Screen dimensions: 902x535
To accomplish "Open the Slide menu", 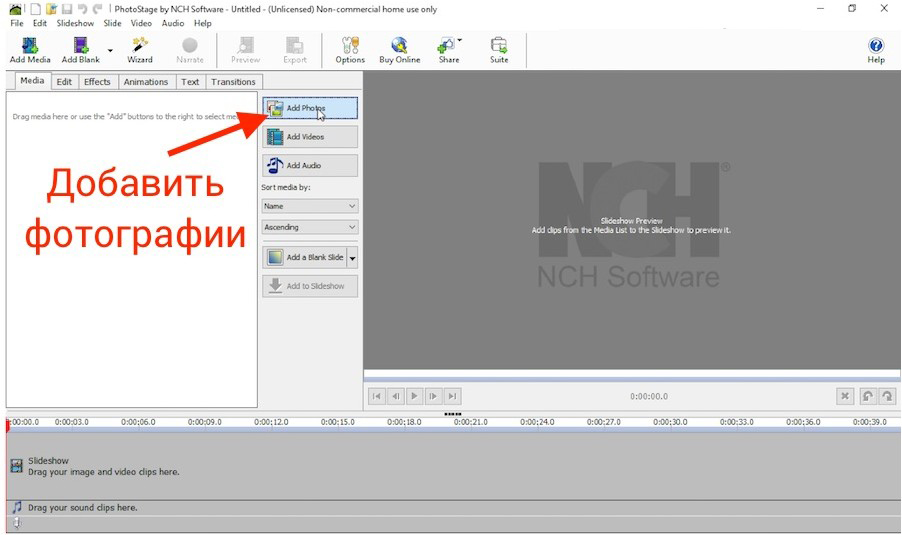I will [112, 23].
